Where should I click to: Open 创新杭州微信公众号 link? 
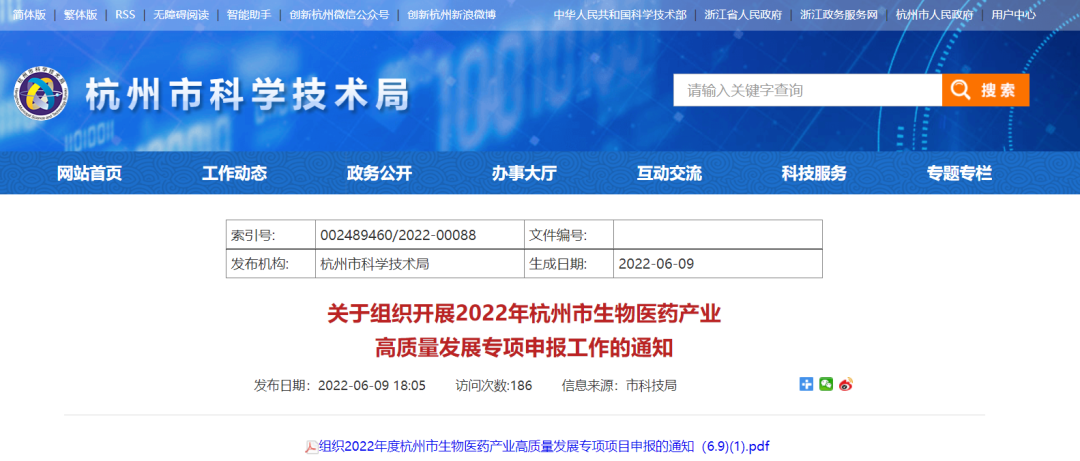339,14
